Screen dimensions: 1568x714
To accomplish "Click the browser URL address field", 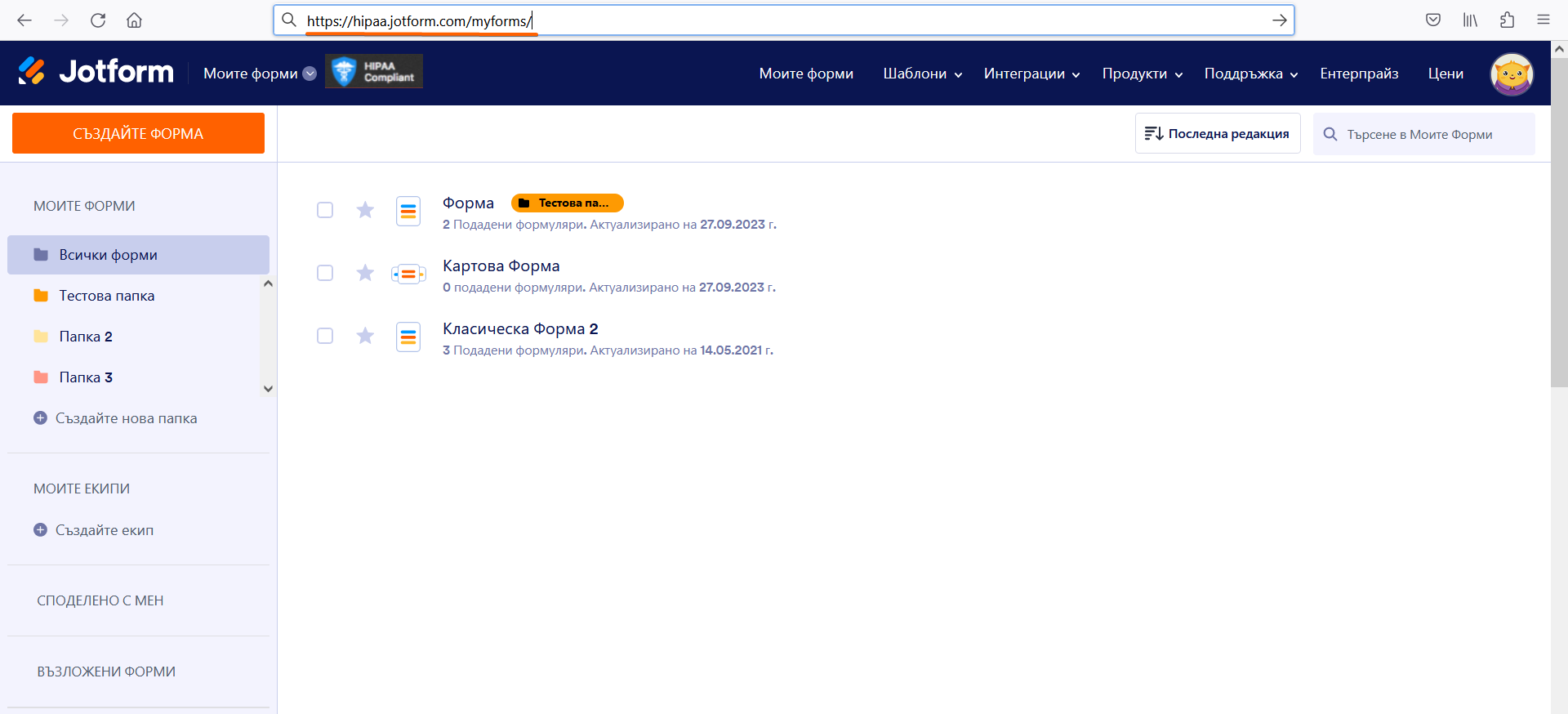I will tap(784, 20).
